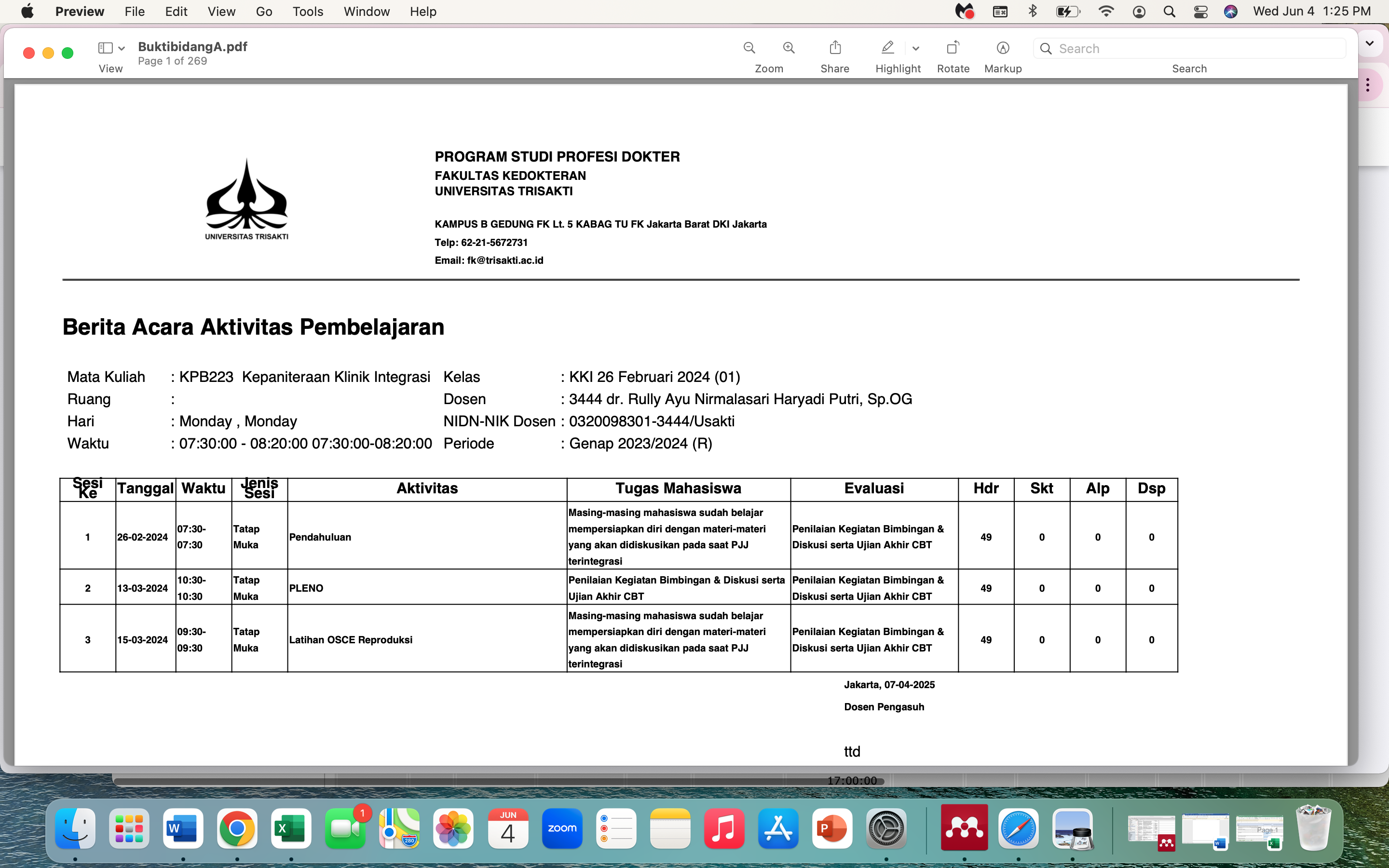Launch Zoom from the Dock
The image size is (1389, 868).
(x=562, y=828)
